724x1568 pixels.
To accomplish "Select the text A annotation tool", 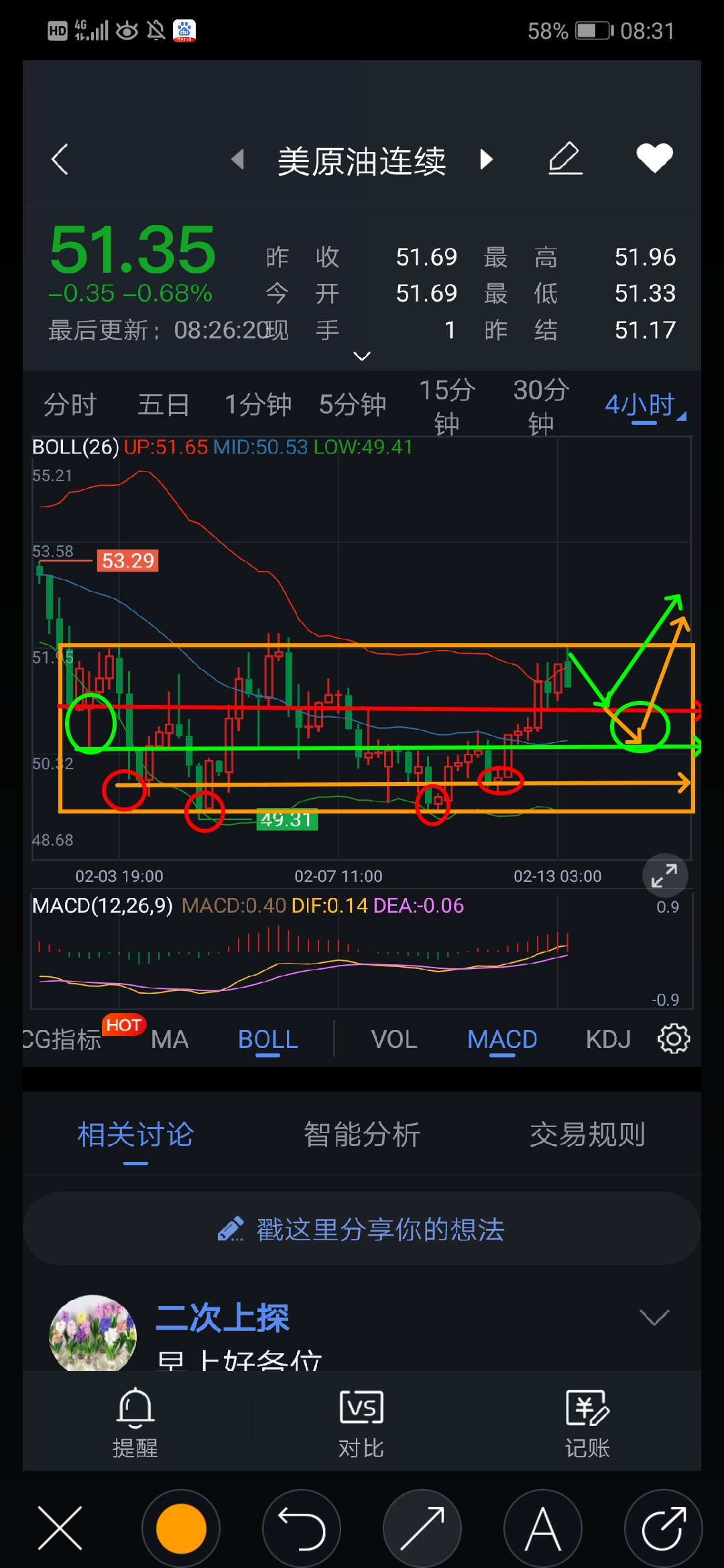I will (x=543, y=1528).
